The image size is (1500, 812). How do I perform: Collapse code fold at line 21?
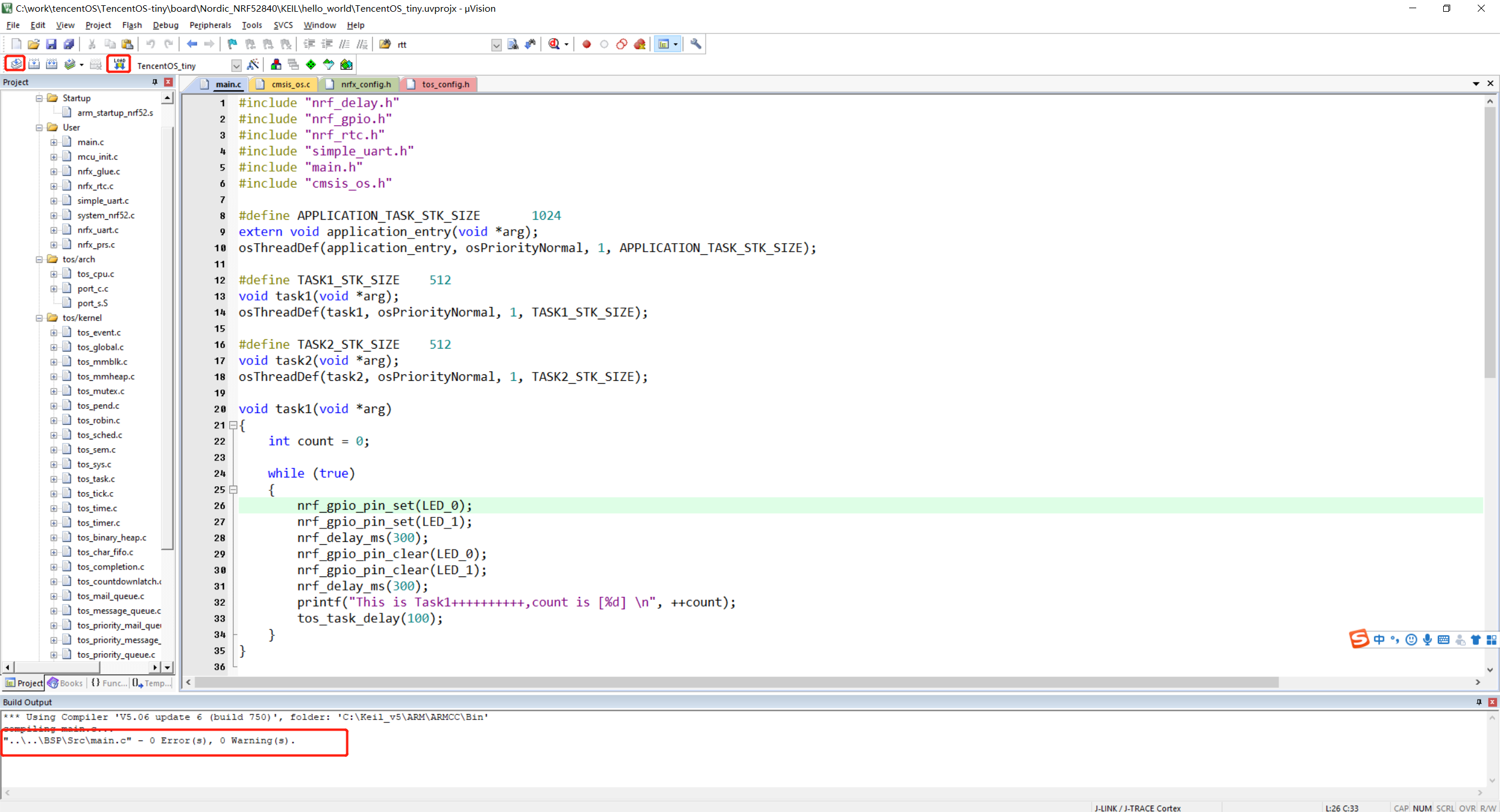tap(233, 425)
